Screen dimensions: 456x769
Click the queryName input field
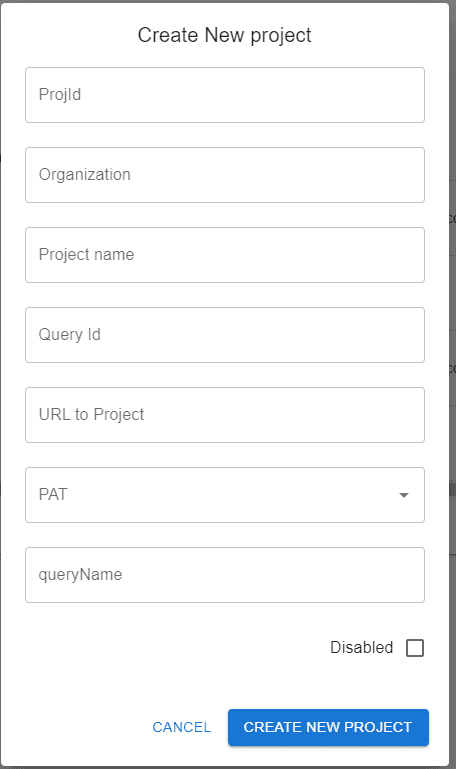coord(225,575)
